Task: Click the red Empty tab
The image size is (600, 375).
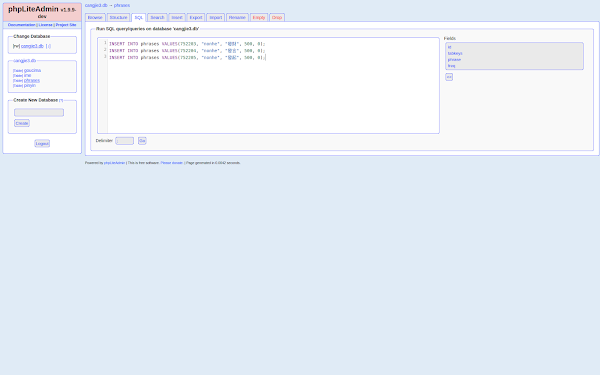Action: pyautogui.click(x=259, y=18)
